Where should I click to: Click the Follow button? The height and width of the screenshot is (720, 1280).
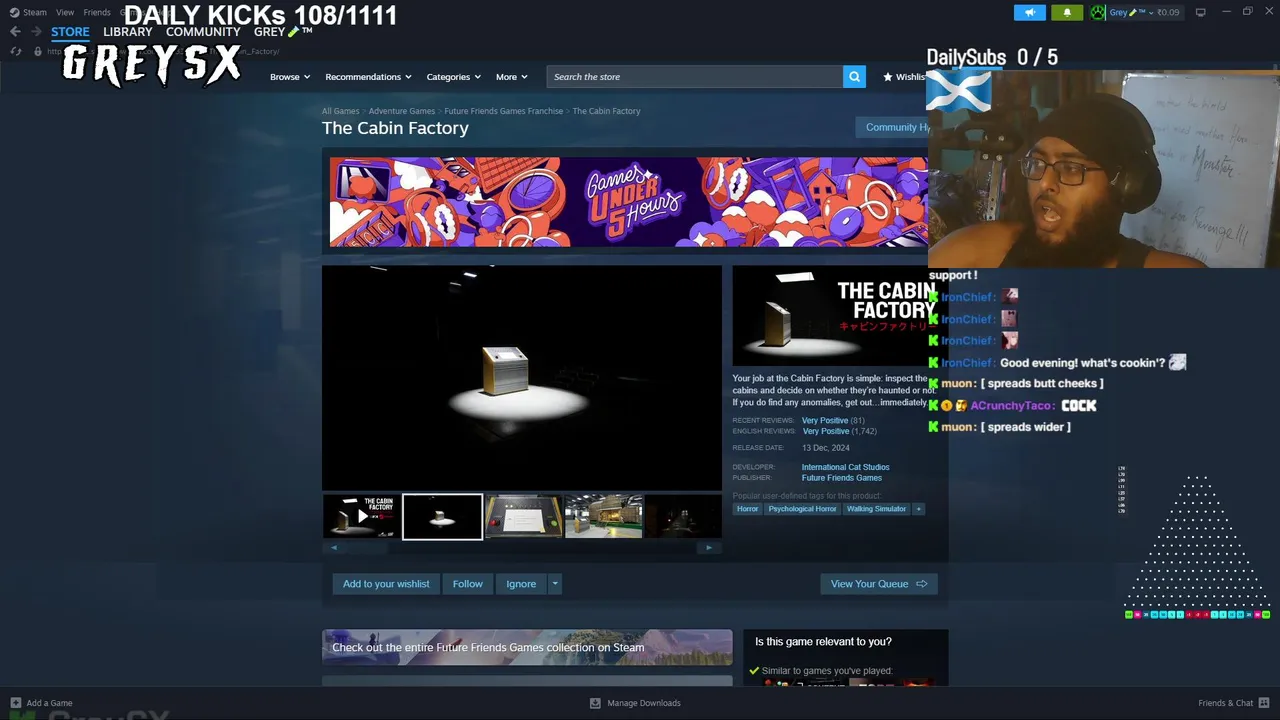coord(467,584)
